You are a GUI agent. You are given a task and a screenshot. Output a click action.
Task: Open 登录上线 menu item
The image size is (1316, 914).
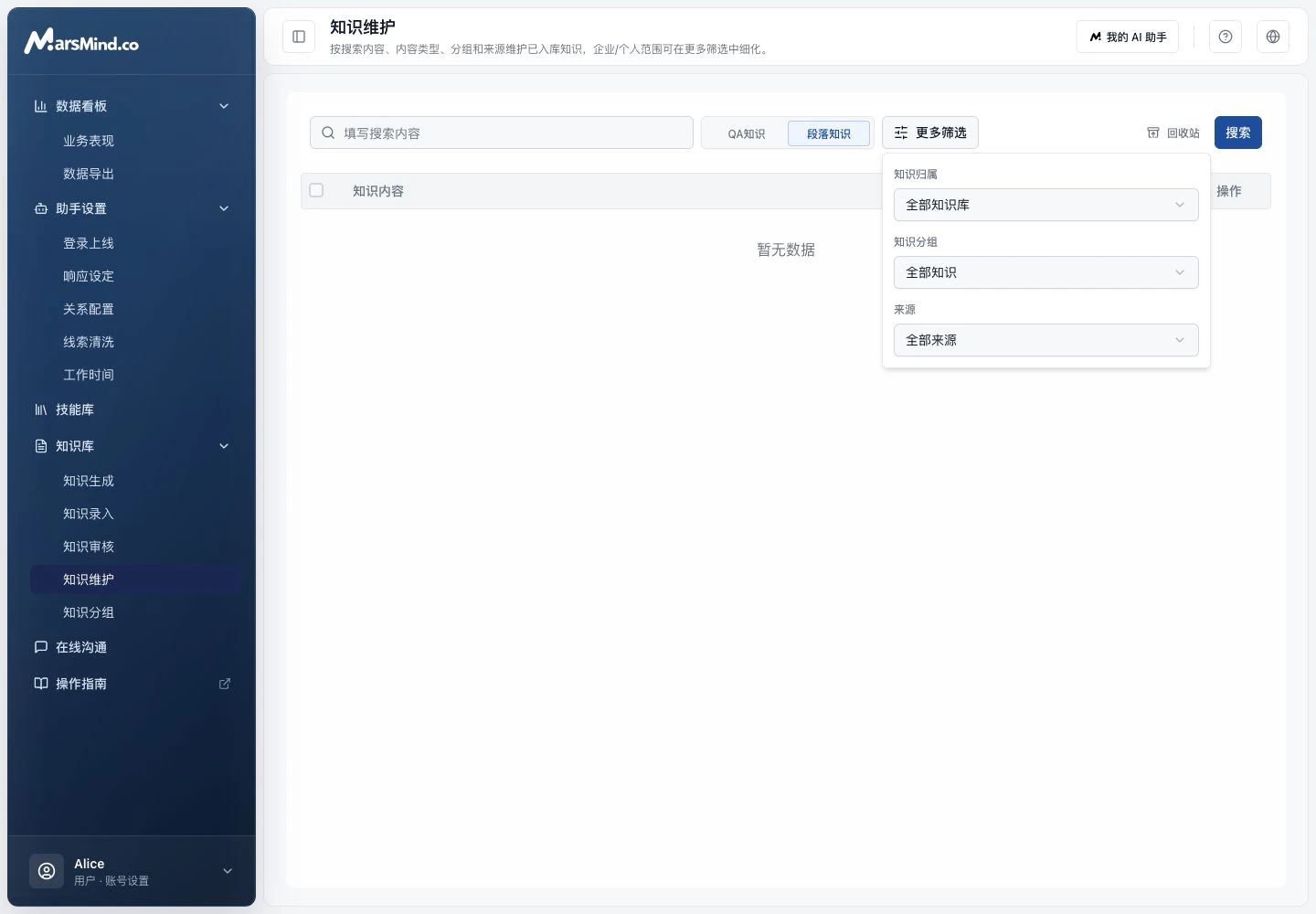tap(135, 243)
